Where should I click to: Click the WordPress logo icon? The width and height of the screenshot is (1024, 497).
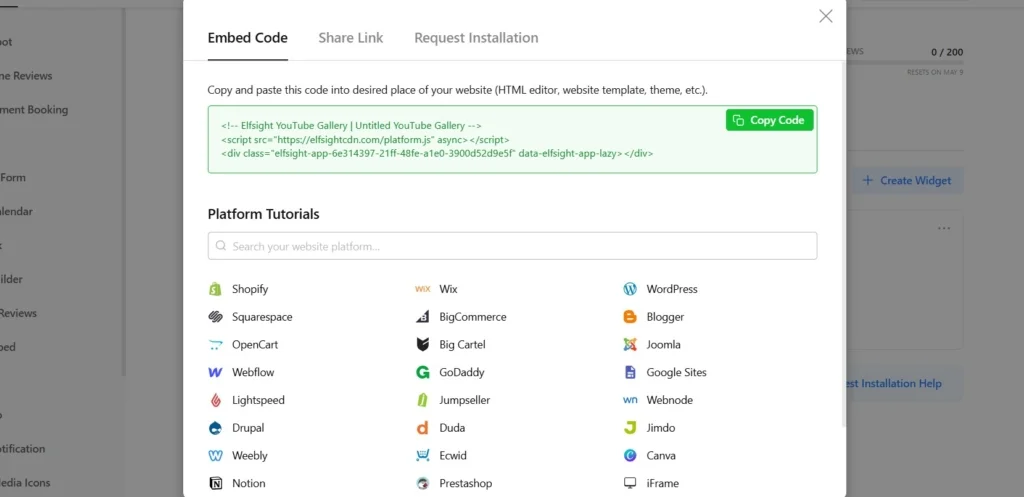630,289
